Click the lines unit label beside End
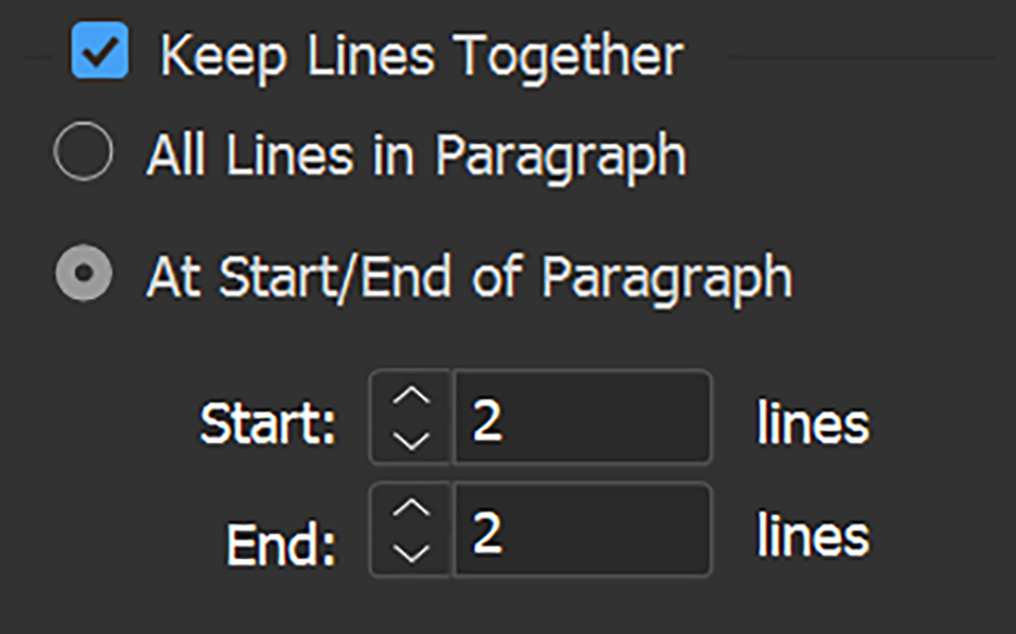Image resolution: width=1016 pixels, height=634 pixels. (812, 536)
